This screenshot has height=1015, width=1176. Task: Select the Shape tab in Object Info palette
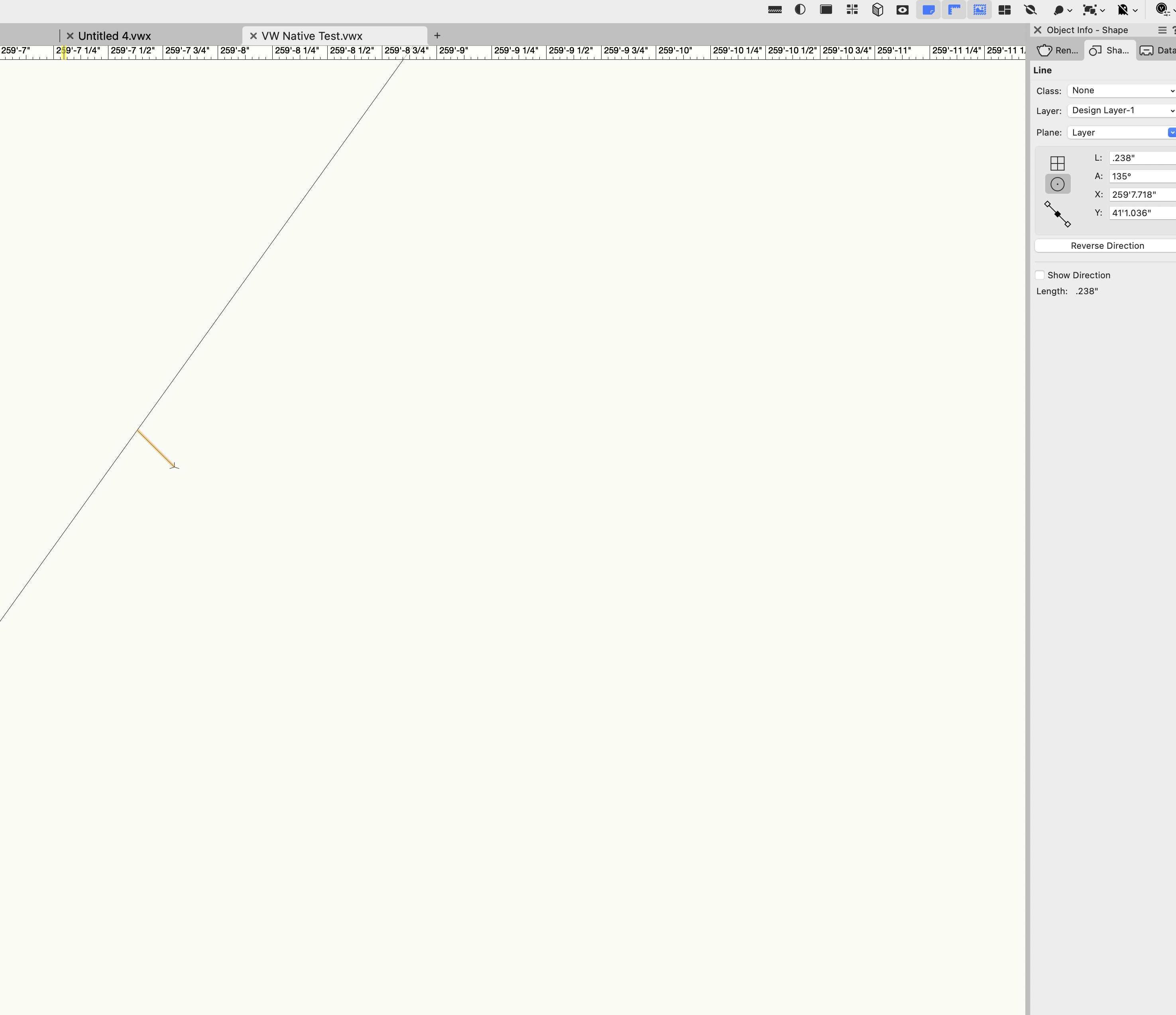click(x=1109, y=51)
